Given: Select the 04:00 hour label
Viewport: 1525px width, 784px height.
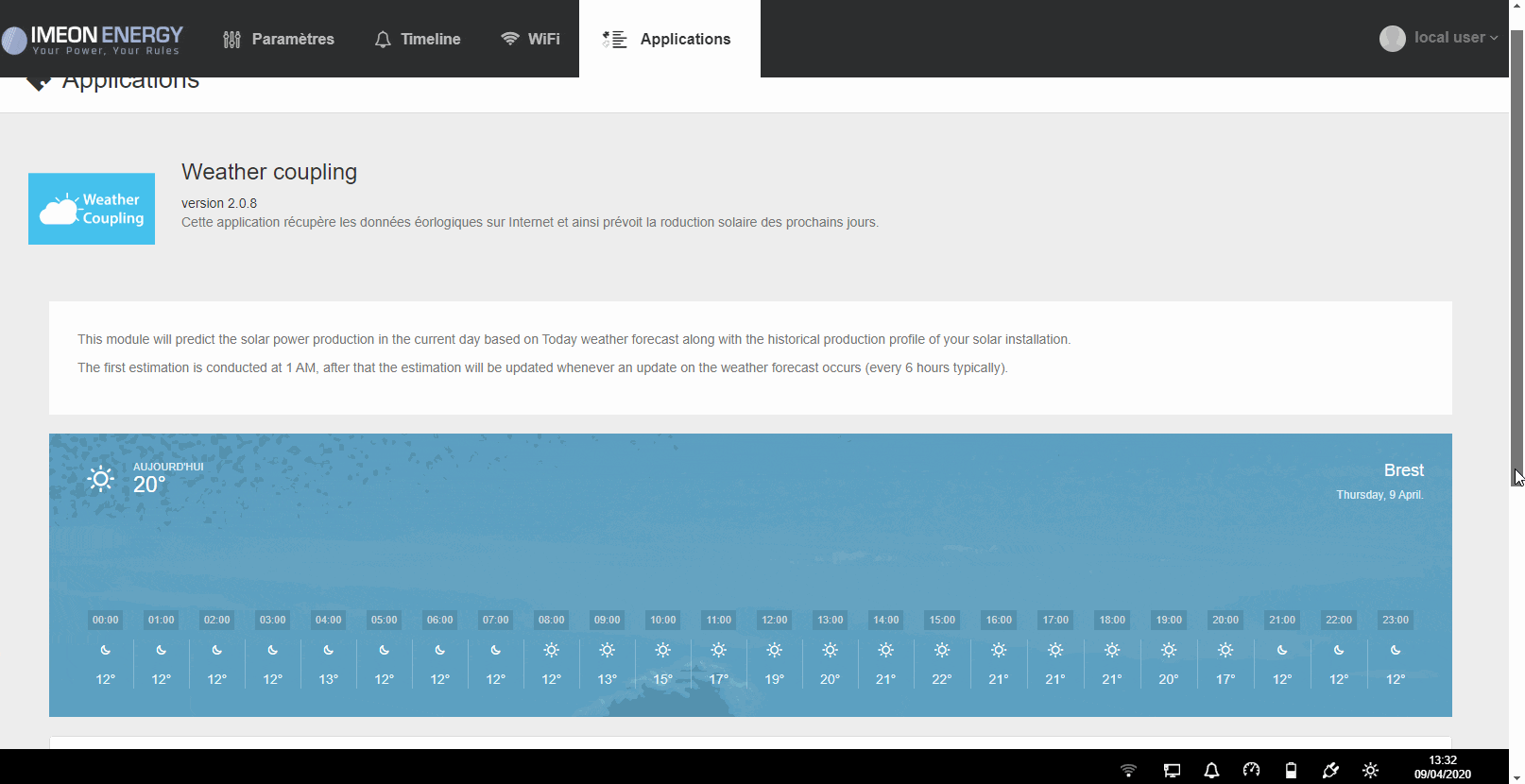Looking at the screenshot, I should pyautogui.click(x=329, y=620).
